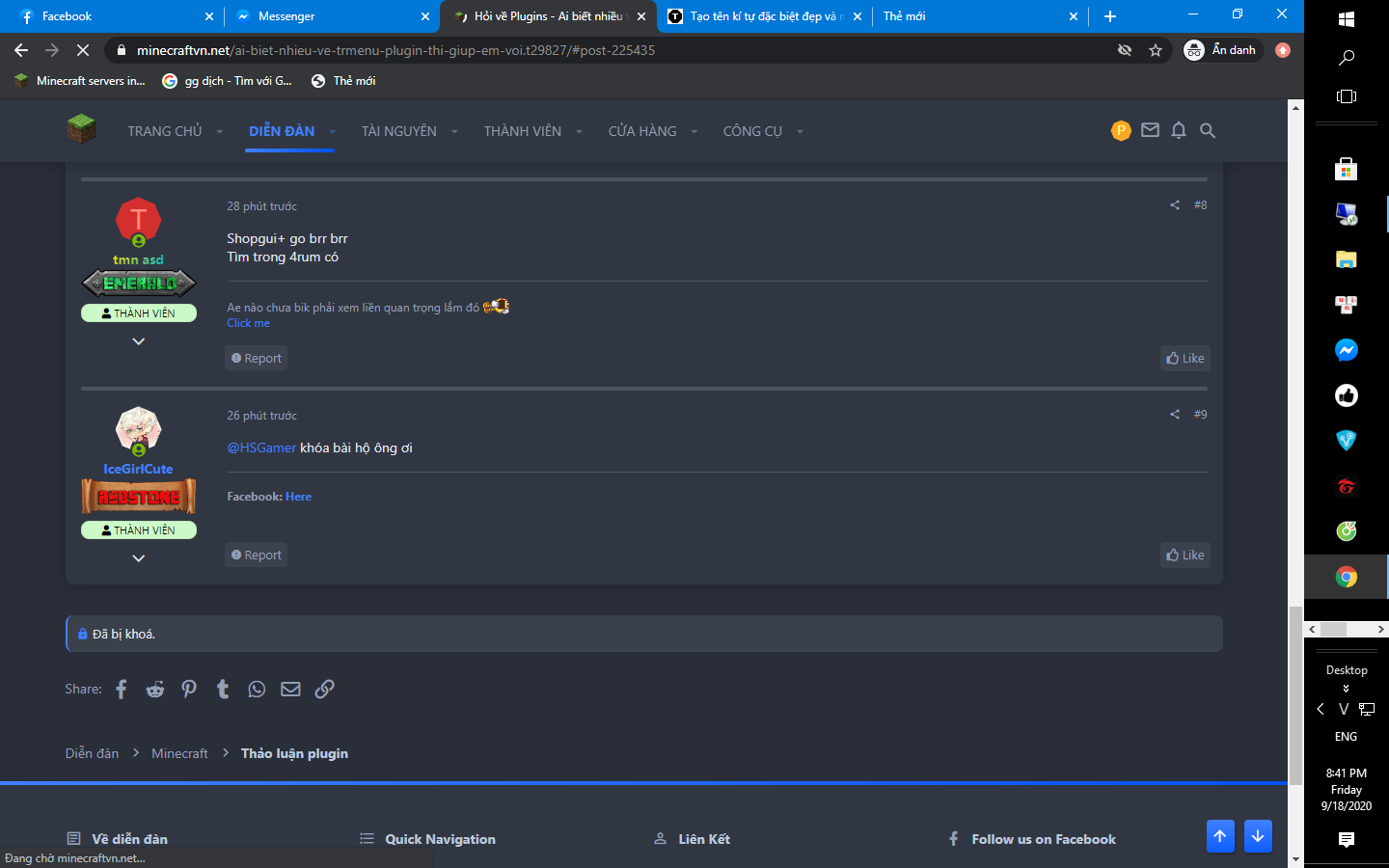1389x868 pixels.
Task: Share thread by email icon
Action: [290, 689]
